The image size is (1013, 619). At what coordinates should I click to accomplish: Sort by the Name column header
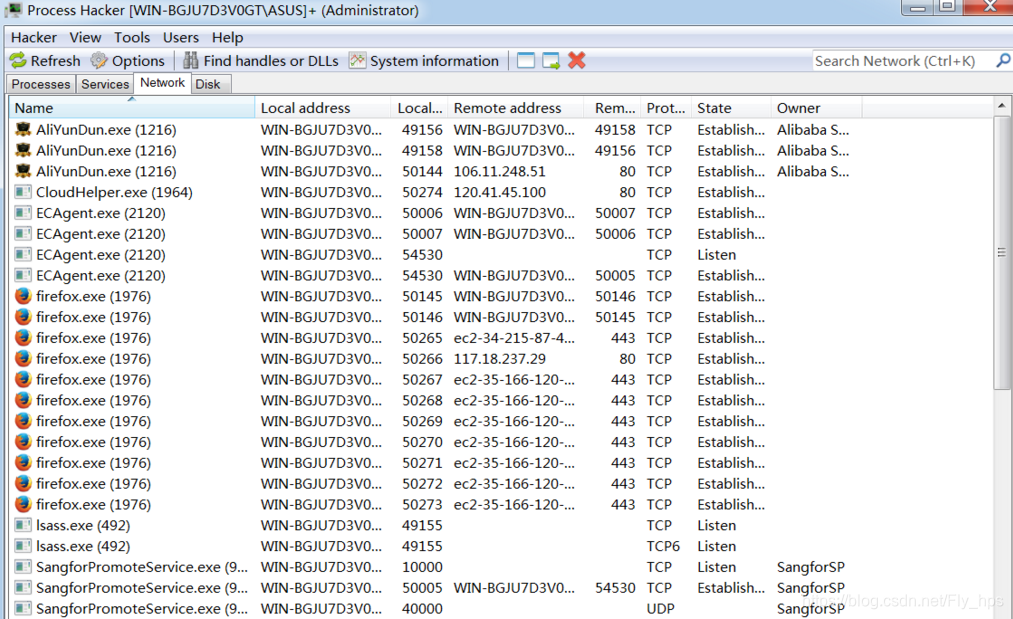point(132,108)
